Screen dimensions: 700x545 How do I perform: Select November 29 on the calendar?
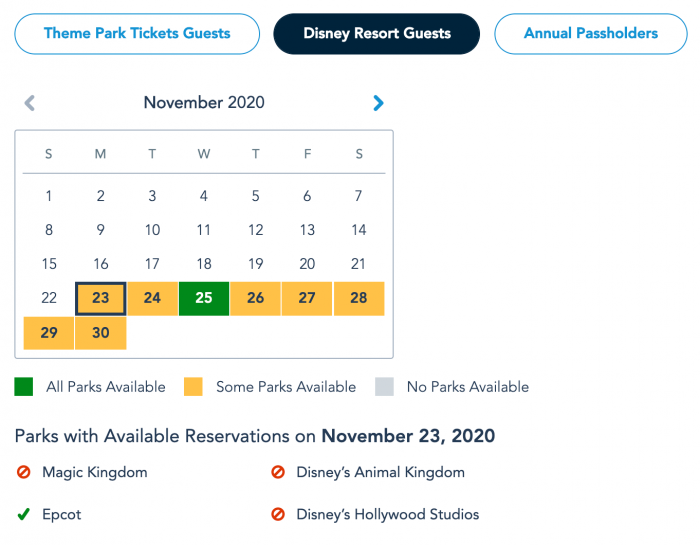pos(49,333)
